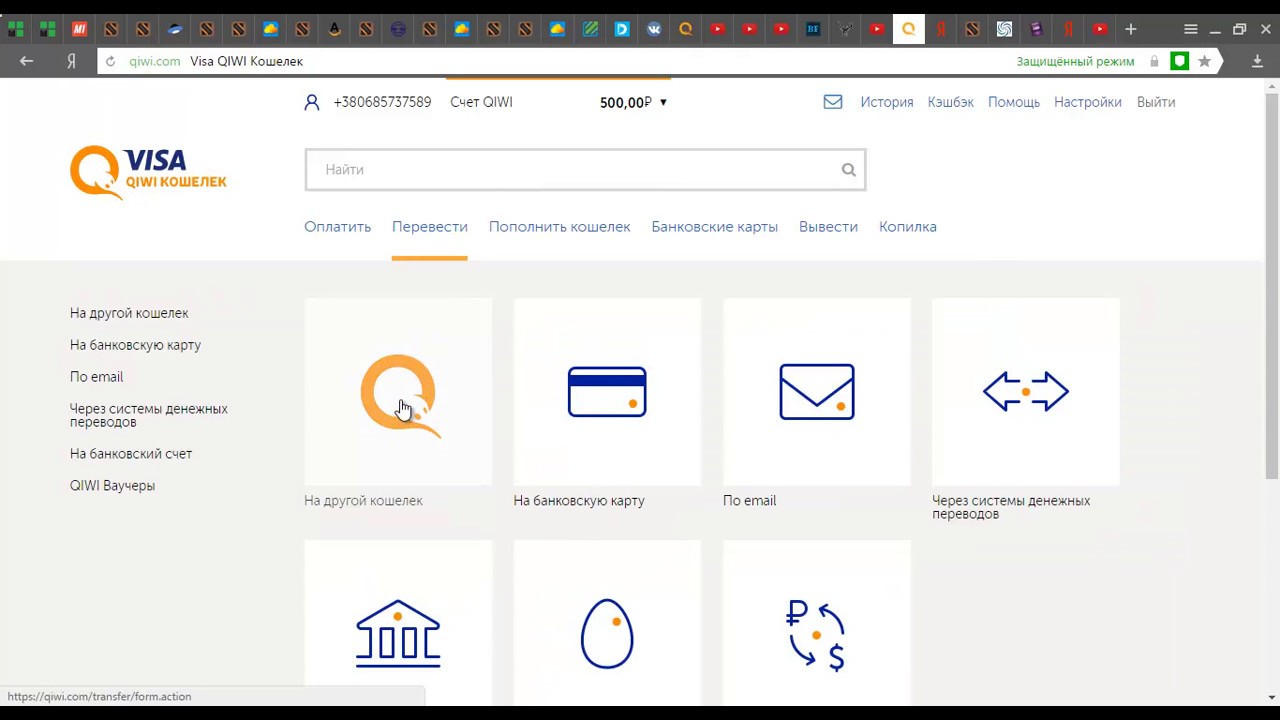This screenshot has width=1280, height=720.
Task: Click the search magnifier icon
Action: coord(848,170)
